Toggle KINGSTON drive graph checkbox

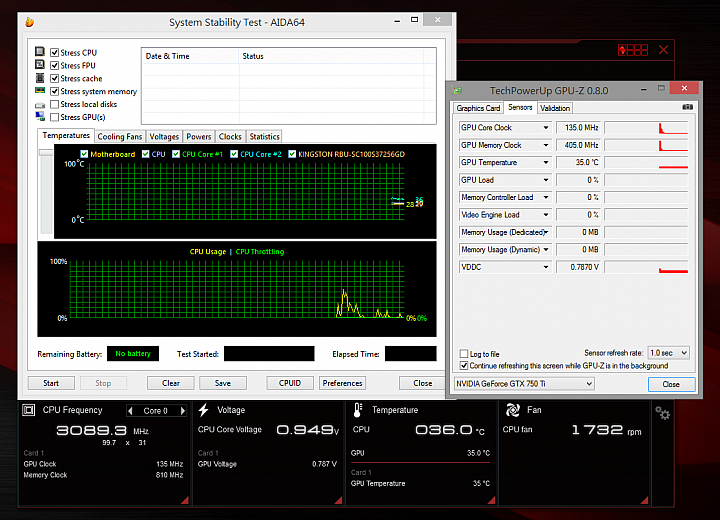point(292,154)
